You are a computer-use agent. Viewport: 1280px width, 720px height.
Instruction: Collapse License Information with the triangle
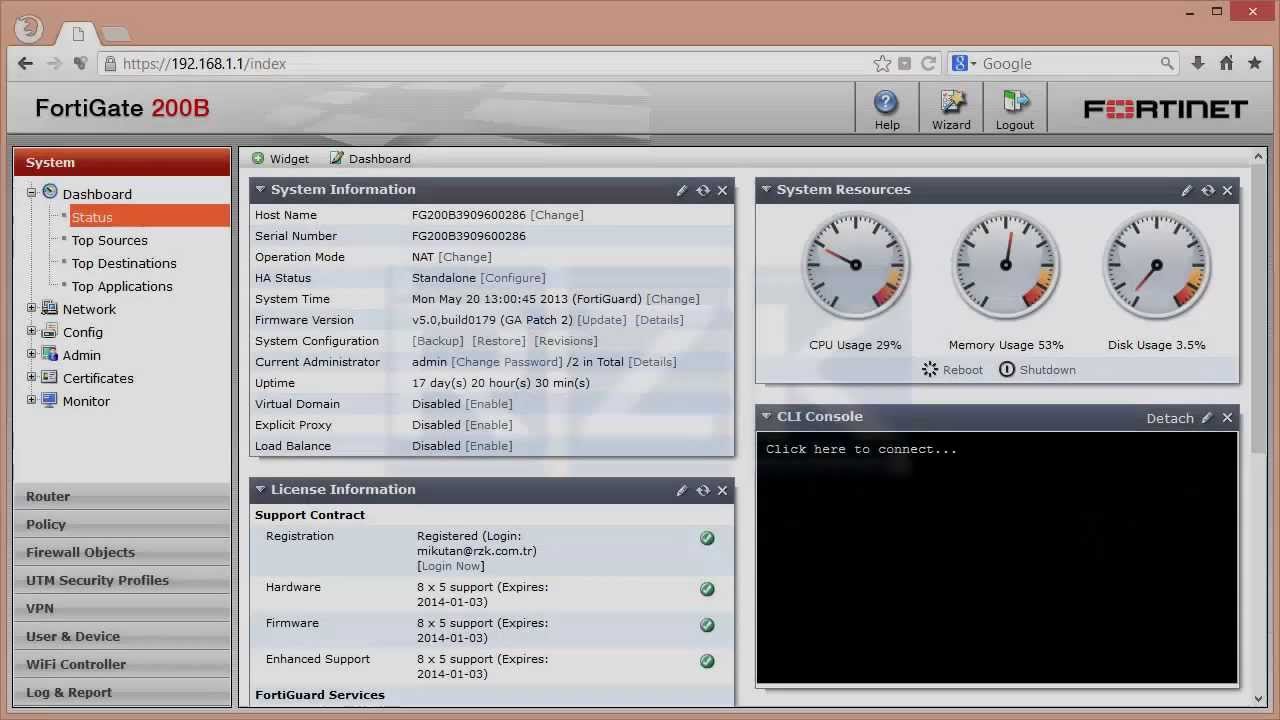coord(260,489)
